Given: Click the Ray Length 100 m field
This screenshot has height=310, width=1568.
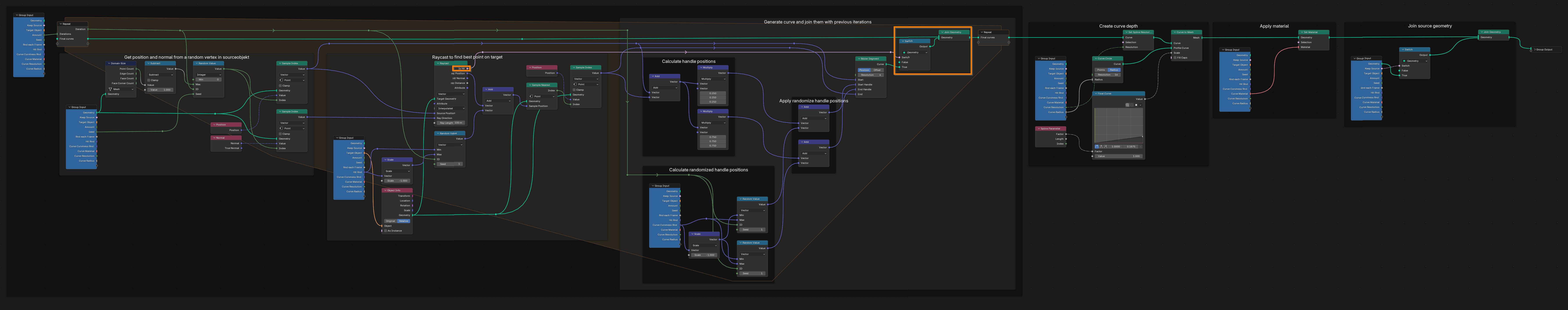Looking at the screenshot, I should pyautogui.click(x=451, y=123).
